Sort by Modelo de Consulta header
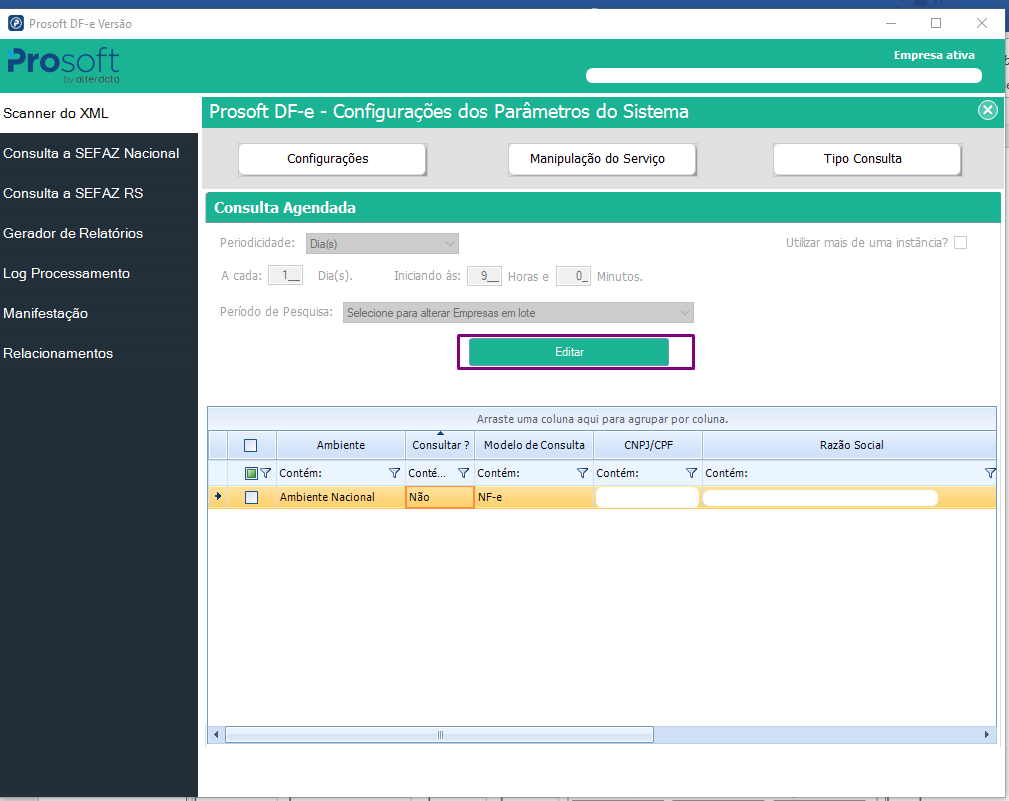 [x=534, y=445]
